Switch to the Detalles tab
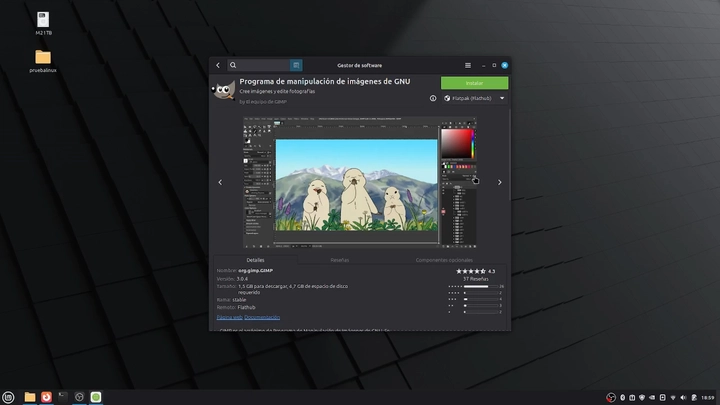The image size is (720, 405). (255, 260)
